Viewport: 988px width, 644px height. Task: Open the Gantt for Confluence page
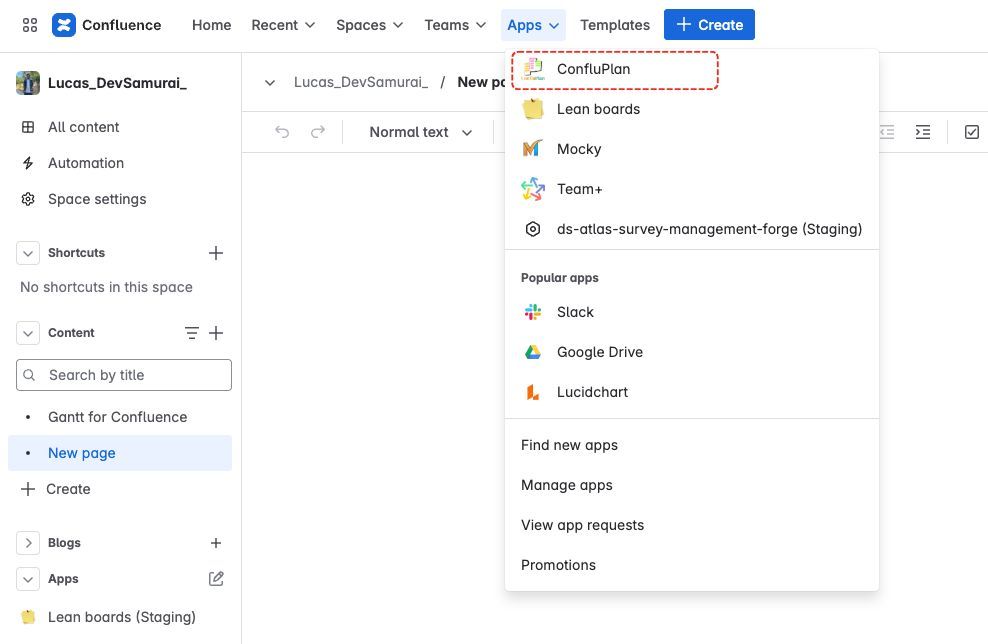click(x=120, y=417)
